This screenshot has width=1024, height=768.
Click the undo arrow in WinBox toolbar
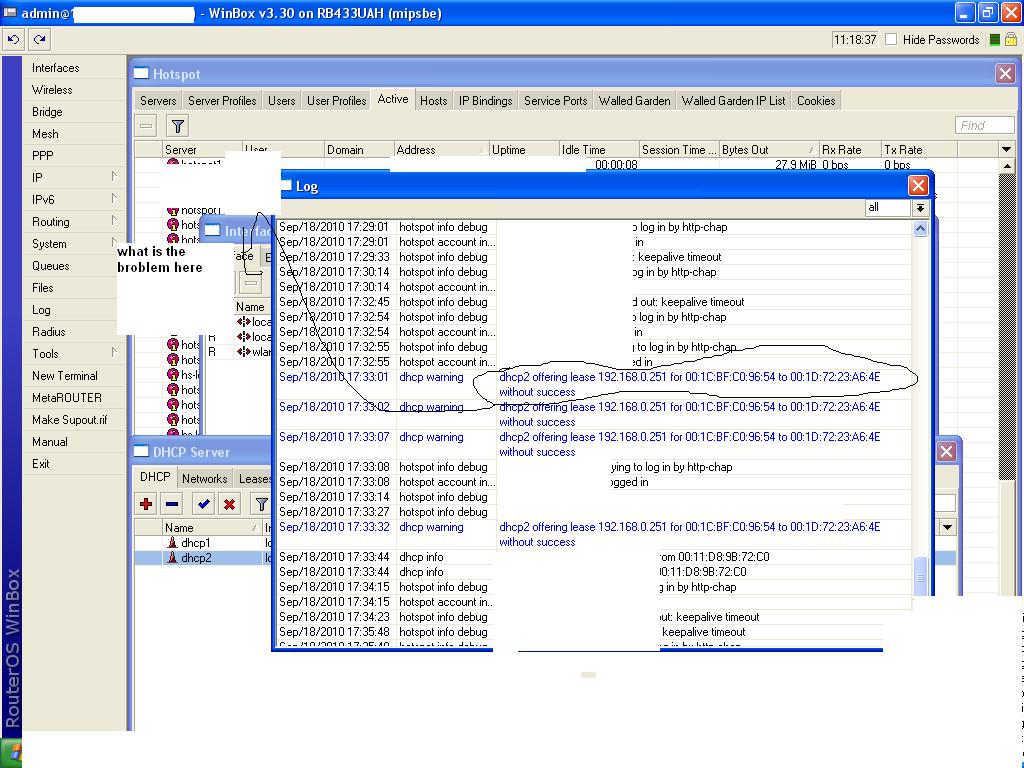point(13,40)
